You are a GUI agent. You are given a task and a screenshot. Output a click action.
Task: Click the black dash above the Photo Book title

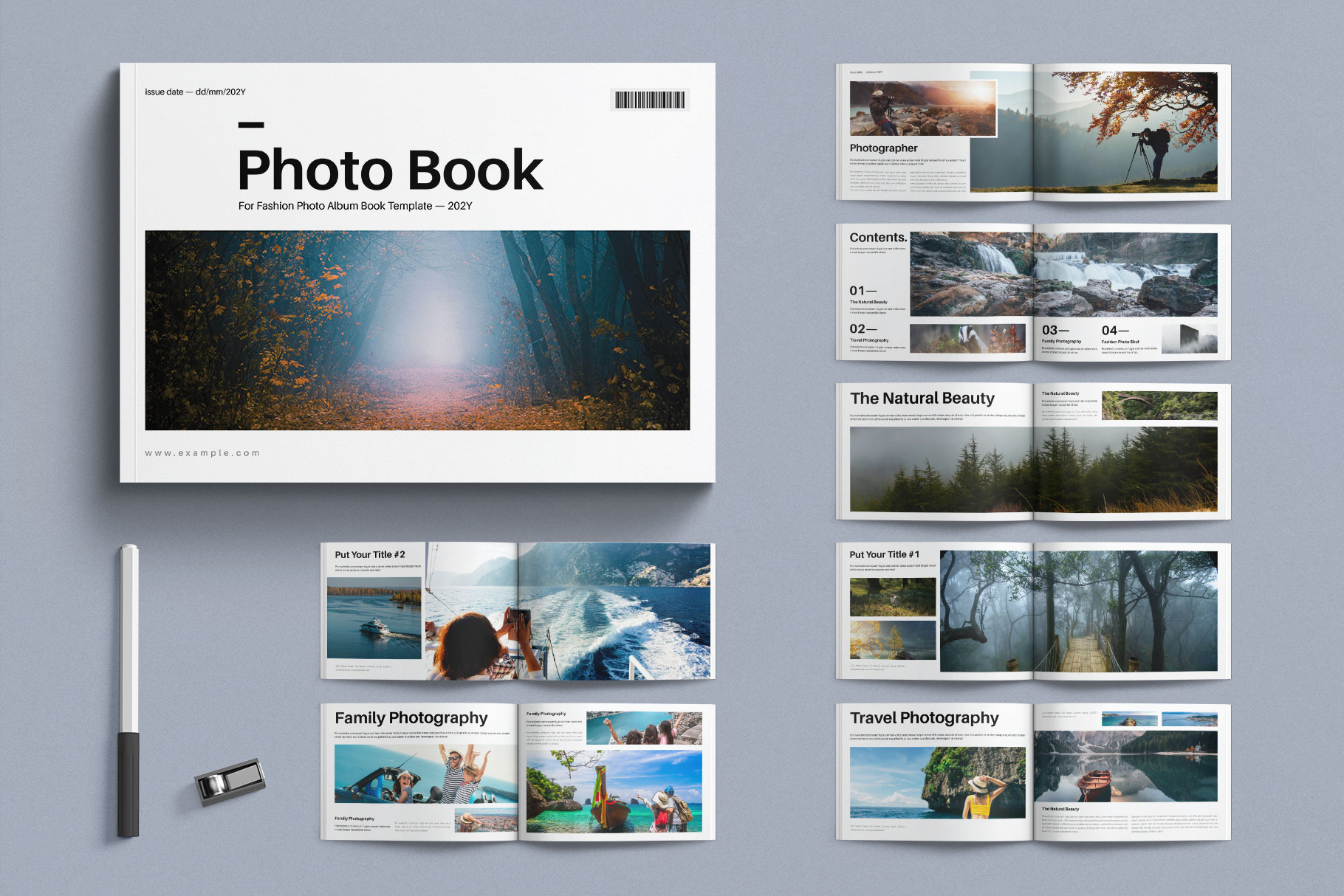click(x=251, y=125)
